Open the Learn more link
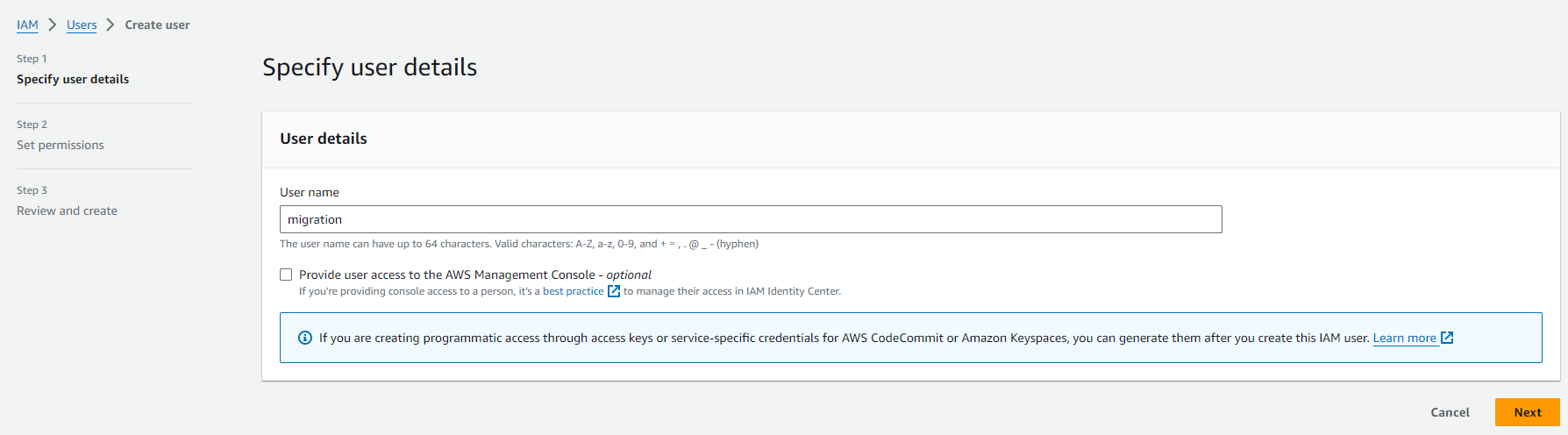This screenshot has width=1568, height=435. pyautogui.click(x=1404, y=338)
